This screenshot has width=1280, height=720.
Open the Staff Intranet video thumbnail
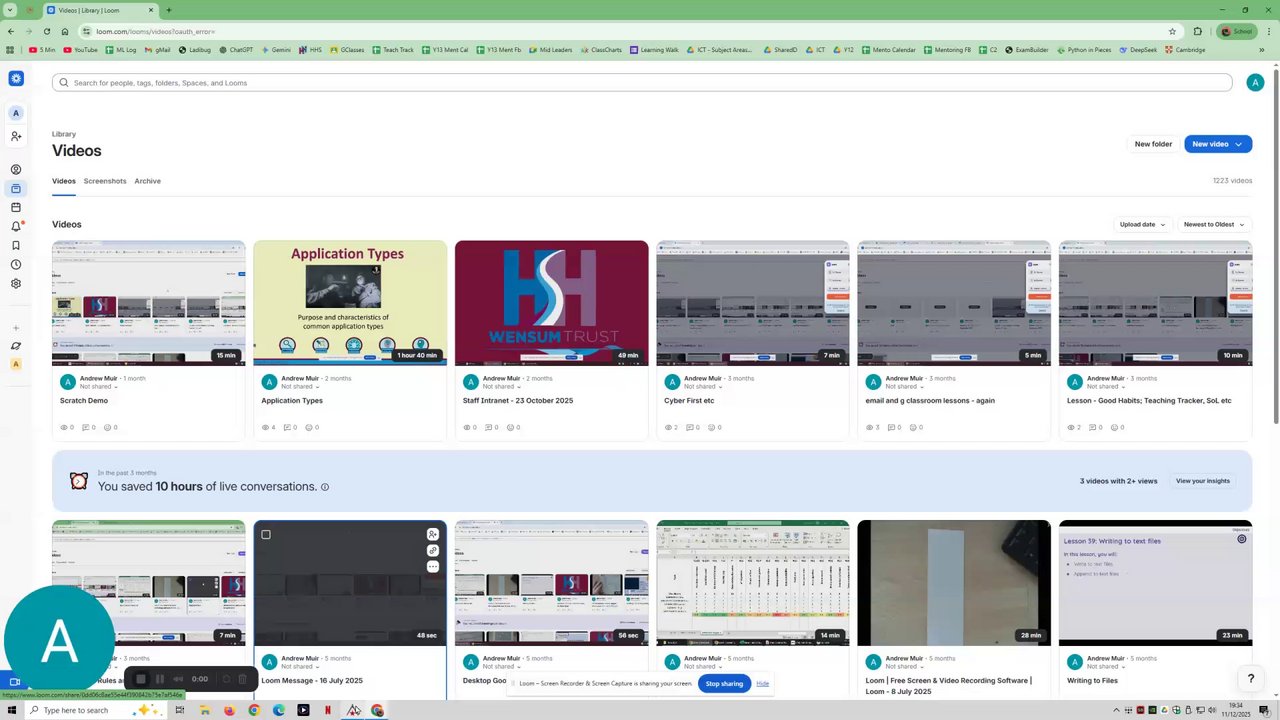[552, 303]
